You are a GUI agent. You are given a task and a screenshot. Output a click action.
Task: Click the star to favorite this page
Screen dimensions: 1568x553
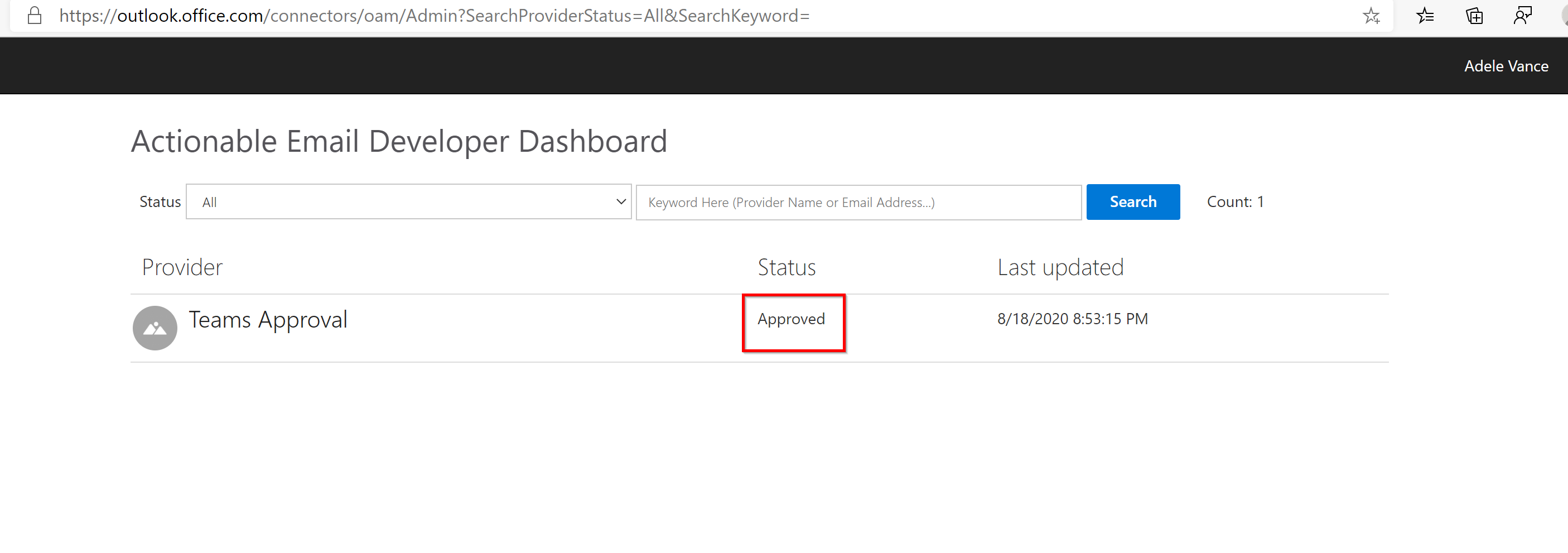pos(1372,16)
